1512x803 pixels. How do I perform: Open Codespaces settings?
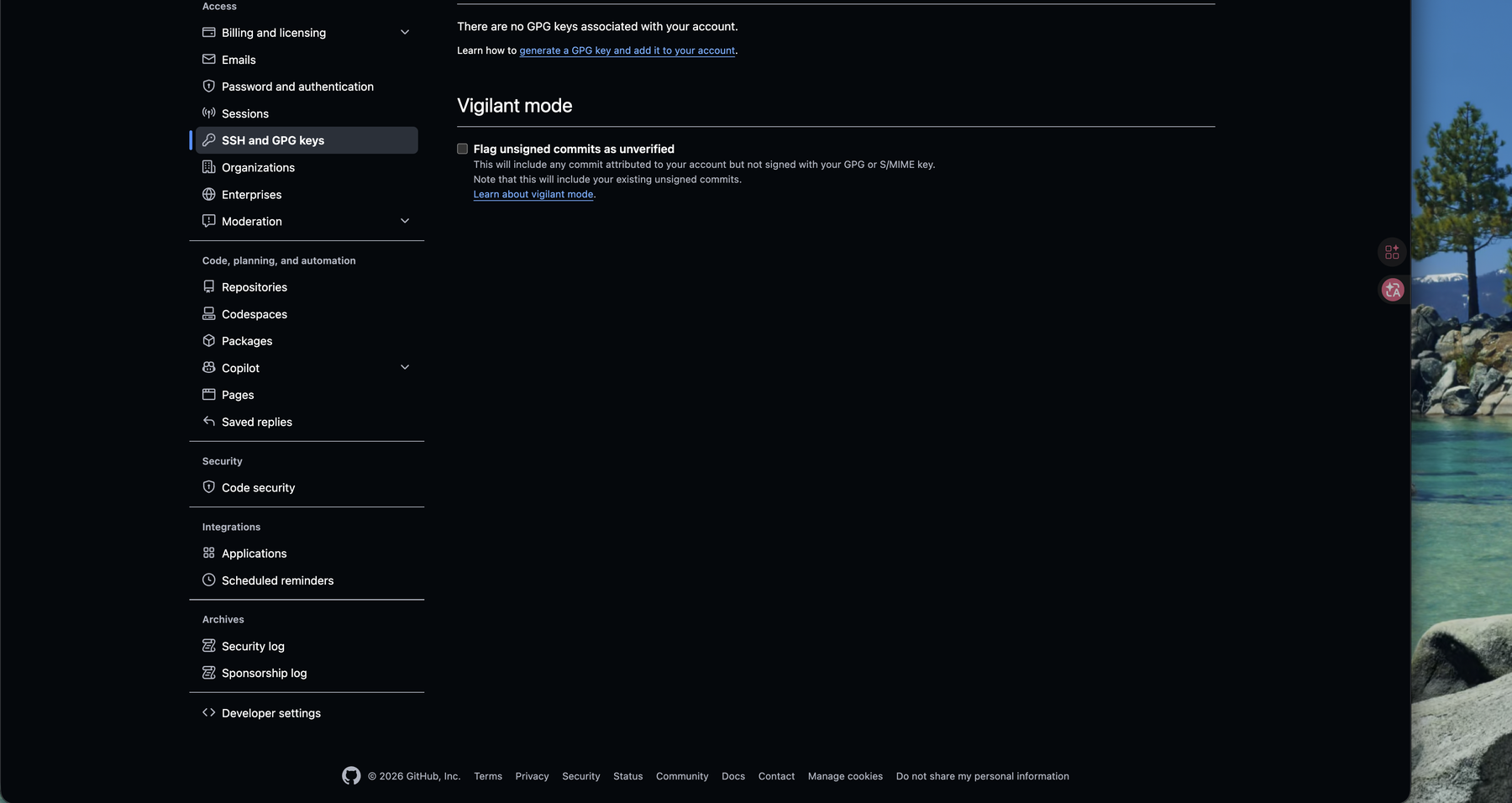point(307,314)
